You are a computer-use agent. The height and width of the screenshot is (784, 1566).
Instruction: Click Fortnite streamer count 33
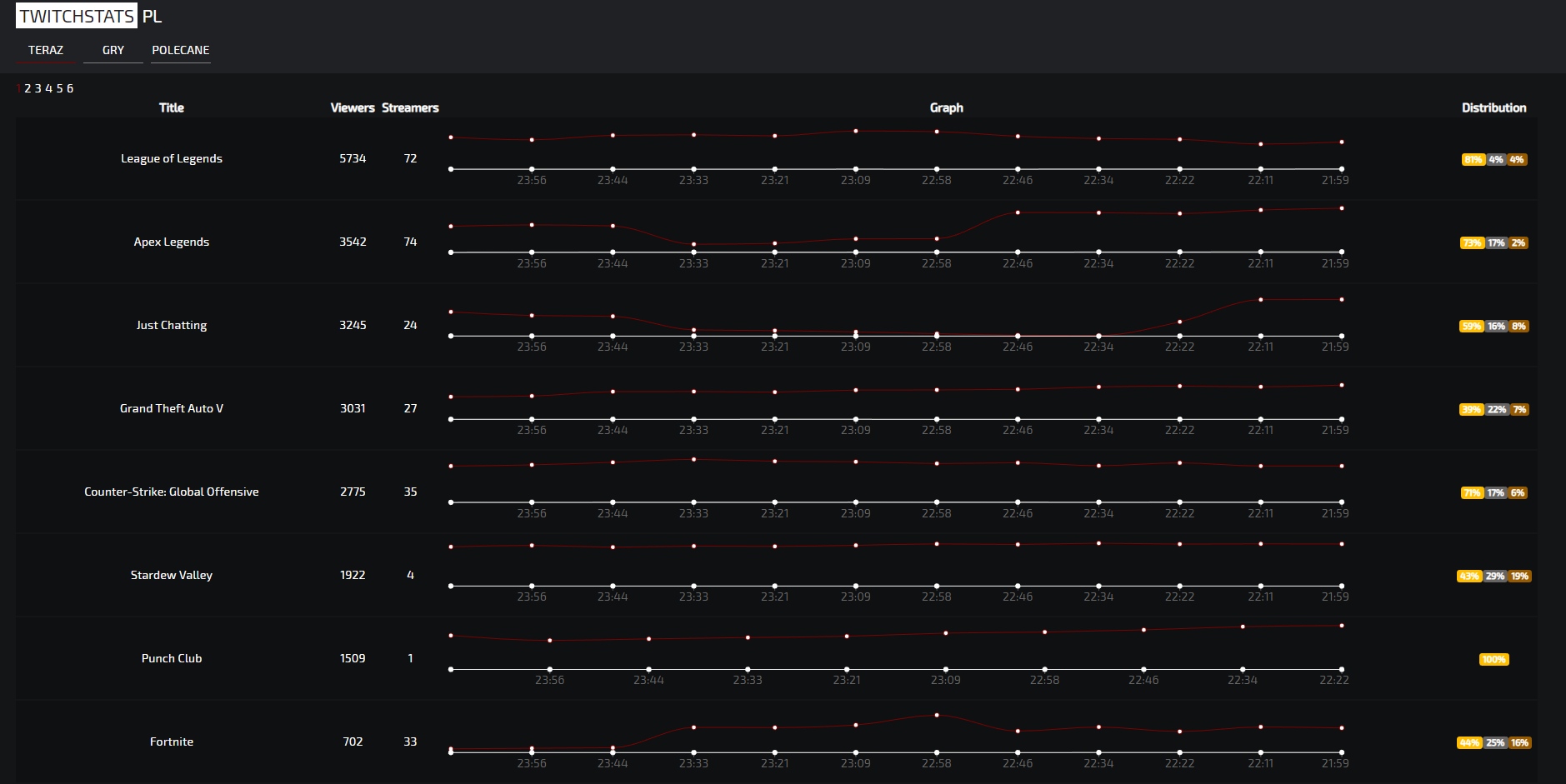point(410,742)
